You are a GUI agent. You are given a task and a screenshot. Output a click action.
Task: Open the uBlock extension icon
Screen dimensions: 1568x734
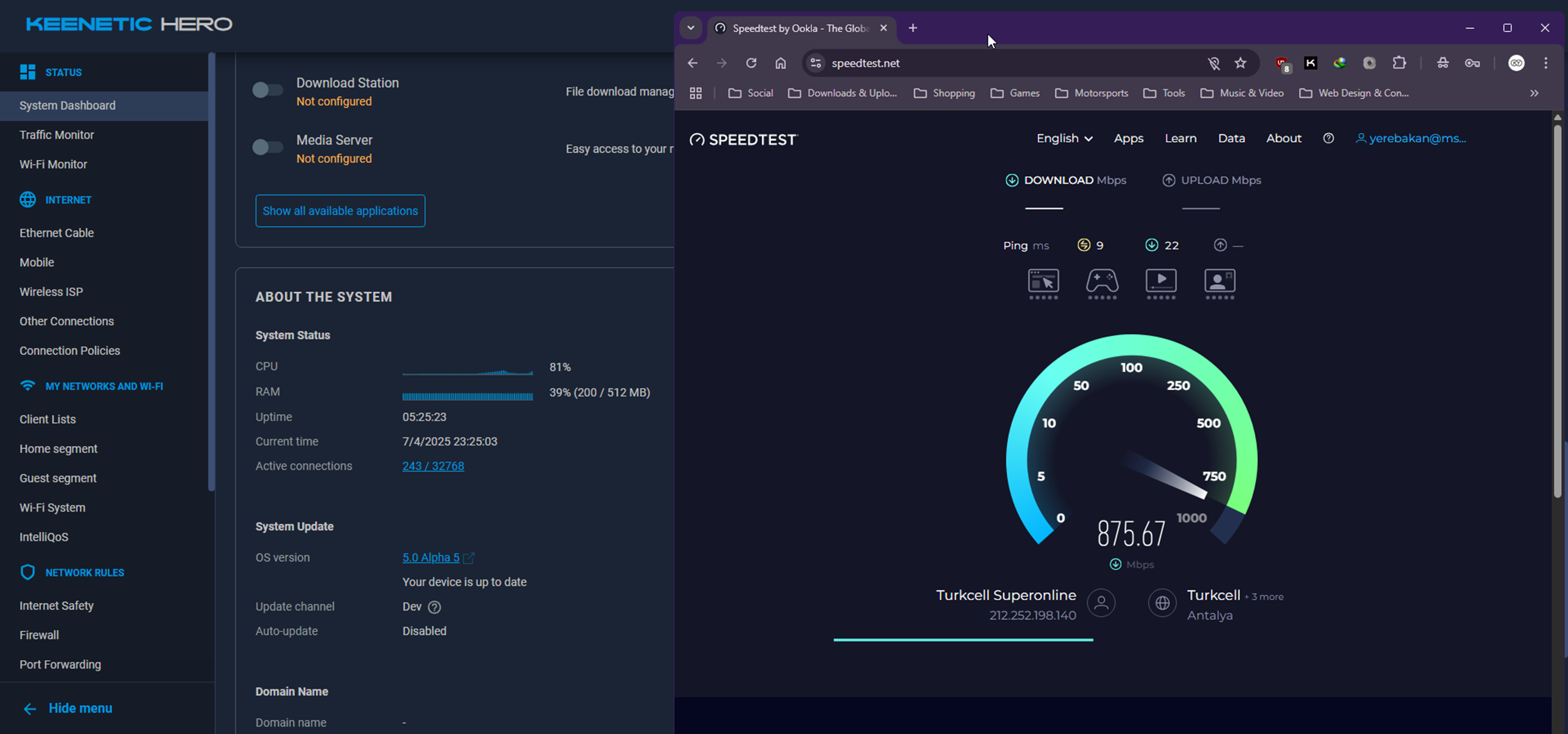click(x=1282, y=63)
